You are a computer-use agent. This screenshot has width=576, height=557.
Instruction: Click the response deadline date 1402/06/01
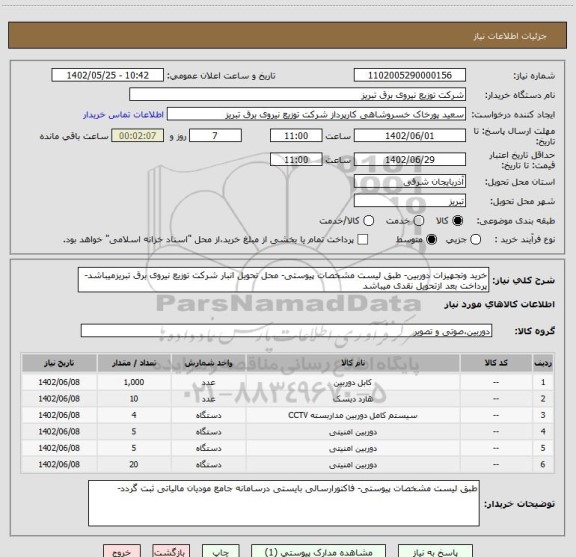click(x=410, y=136)
